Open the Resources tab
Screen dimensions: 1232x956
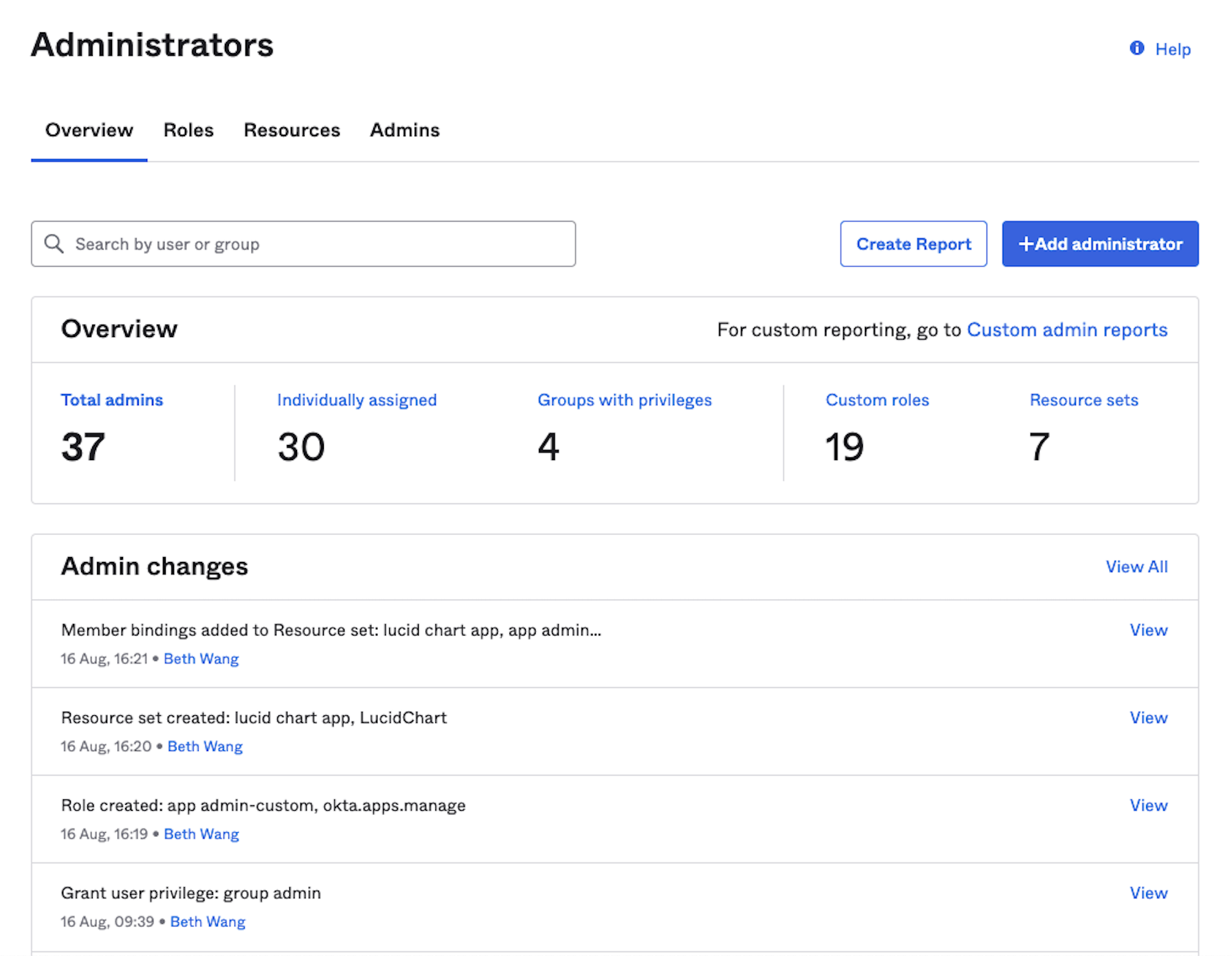tap(291, 130)
